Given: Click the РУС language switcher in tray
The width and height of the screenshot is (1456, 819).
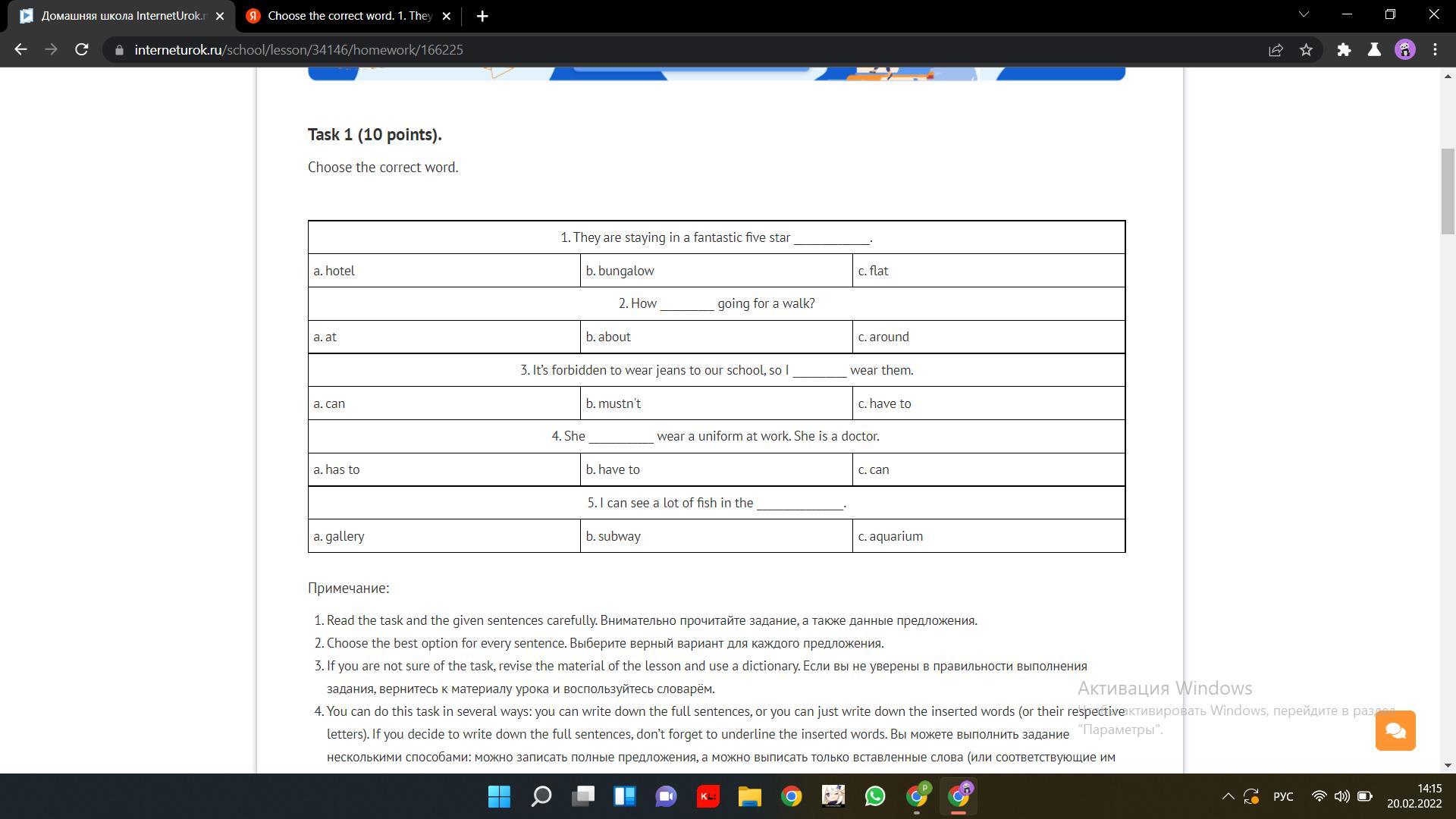Looking at the screenshot, I should click(x=1283, y=796).
